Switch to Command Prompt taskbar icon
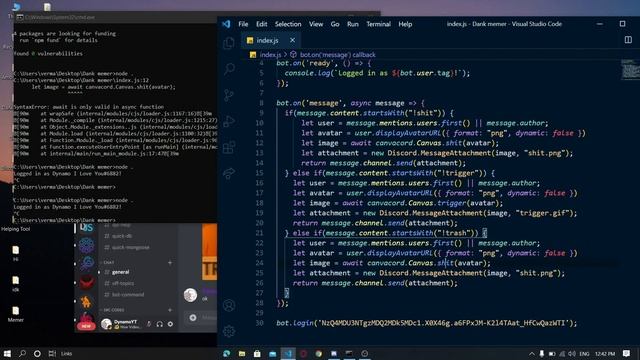640x360 pixels. (349, 353)
